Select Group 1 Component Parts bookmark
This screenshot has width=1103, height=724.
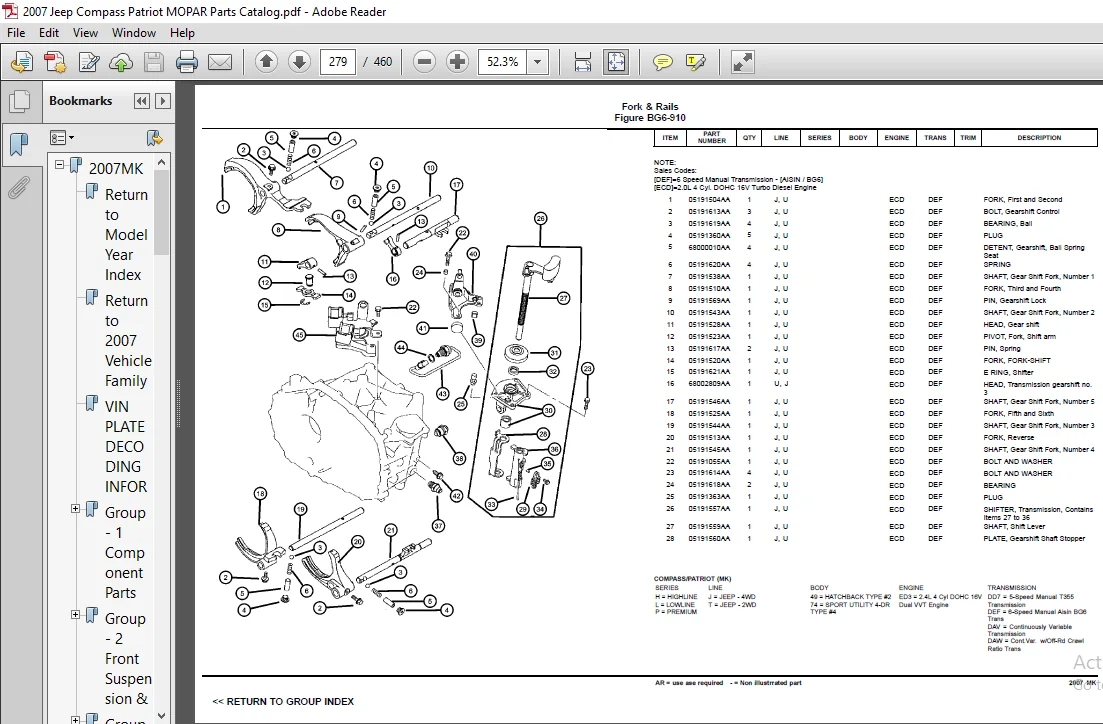[125, 553]
